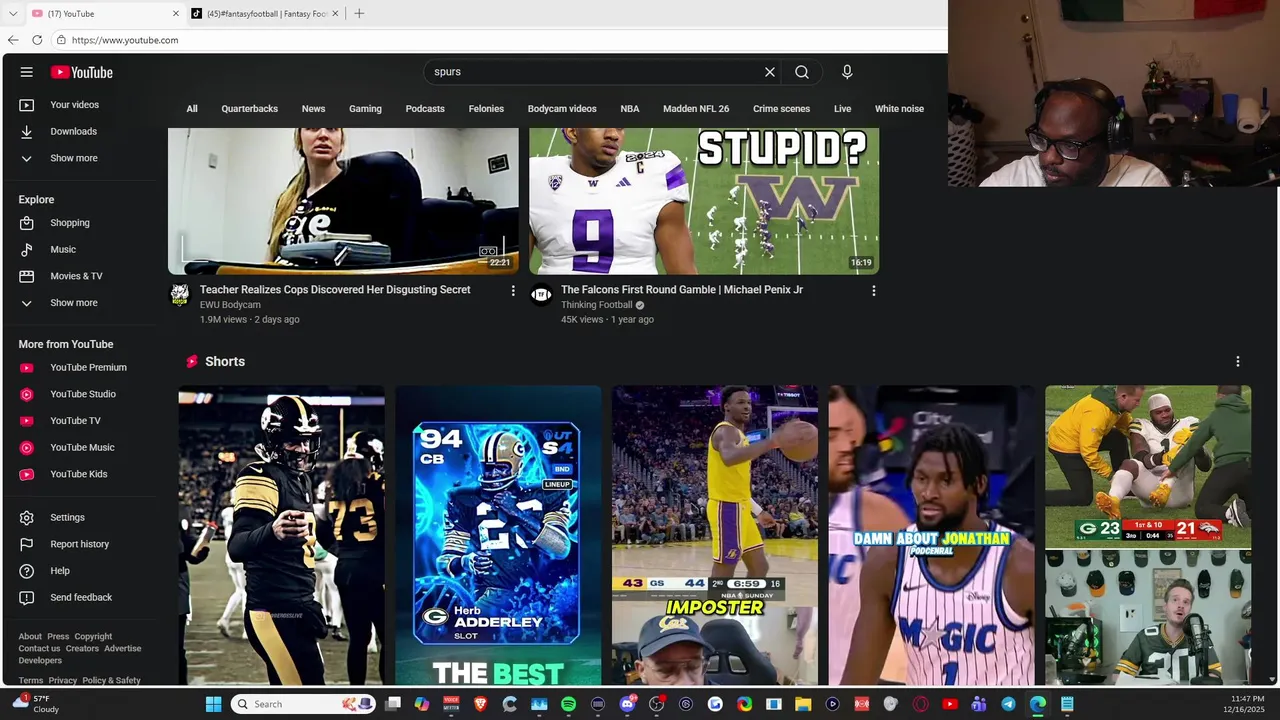1280x720 pixels.
Task: Reload the page
Action: point(37,40)
